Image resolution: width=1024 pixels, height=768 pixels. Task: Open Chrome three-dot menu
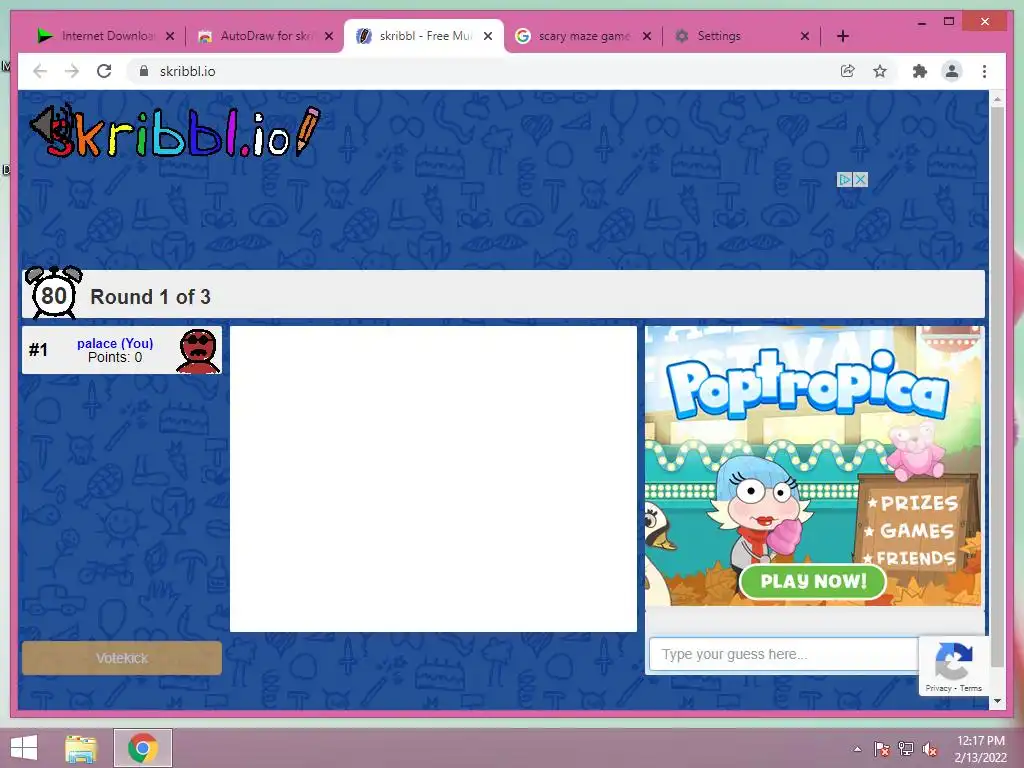point(984,71)
